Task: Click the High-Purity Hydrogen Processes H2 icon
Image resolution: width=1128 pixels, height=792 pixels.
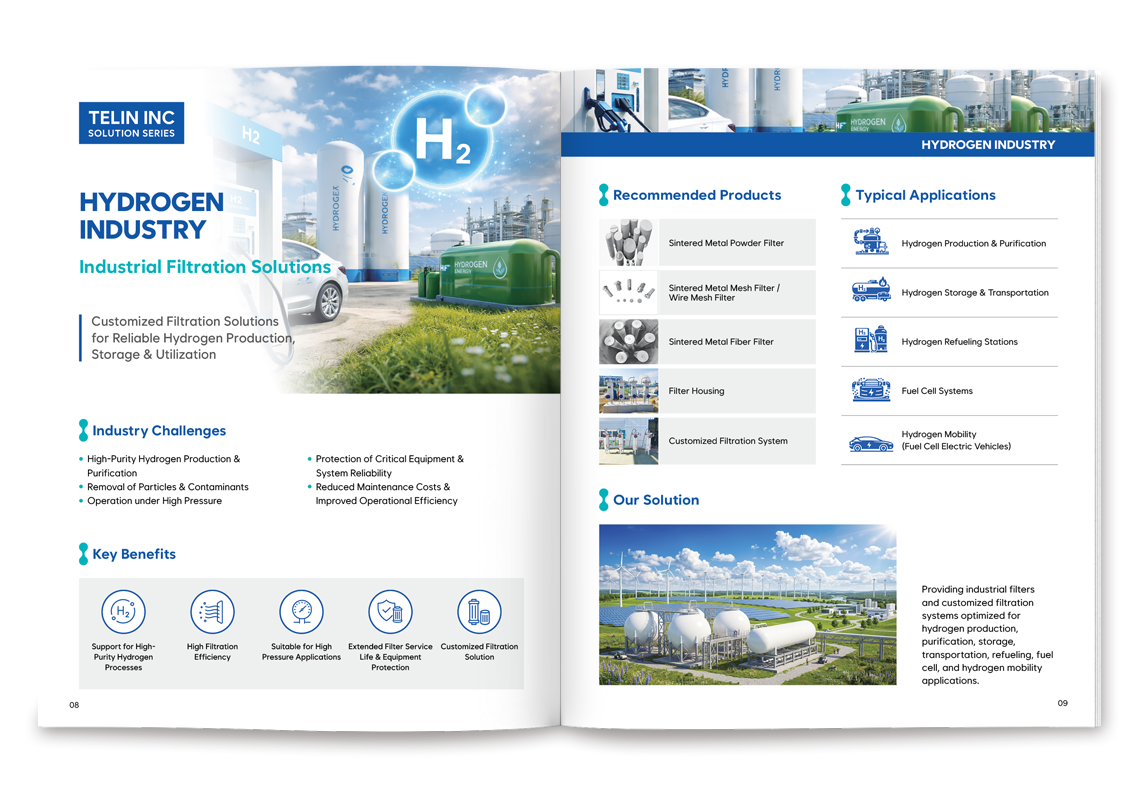Action: point(123,611)
